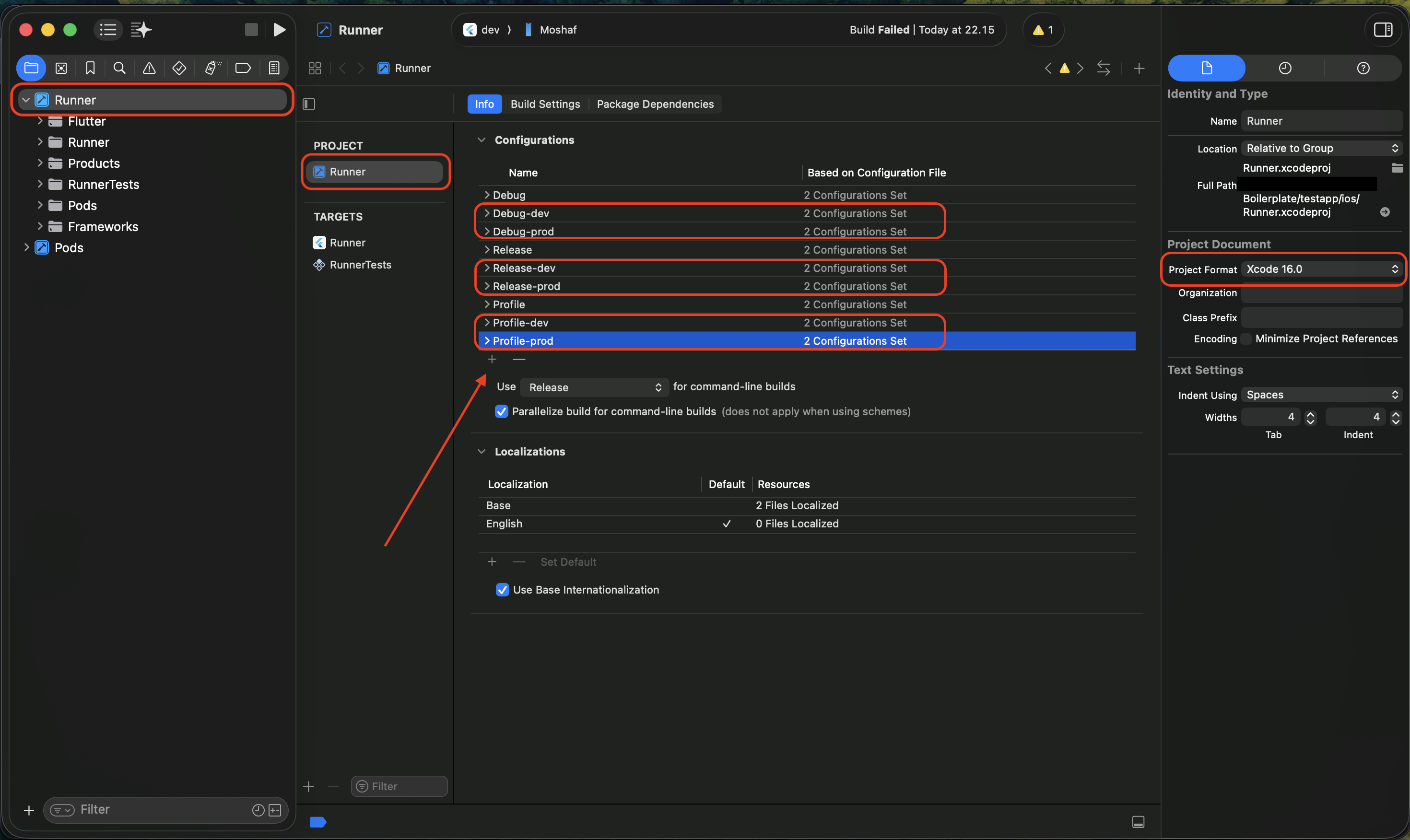The width and height of the screenshot is (1410, 840).
Task: Run the project with the play button
Action: tap(280, 29)
